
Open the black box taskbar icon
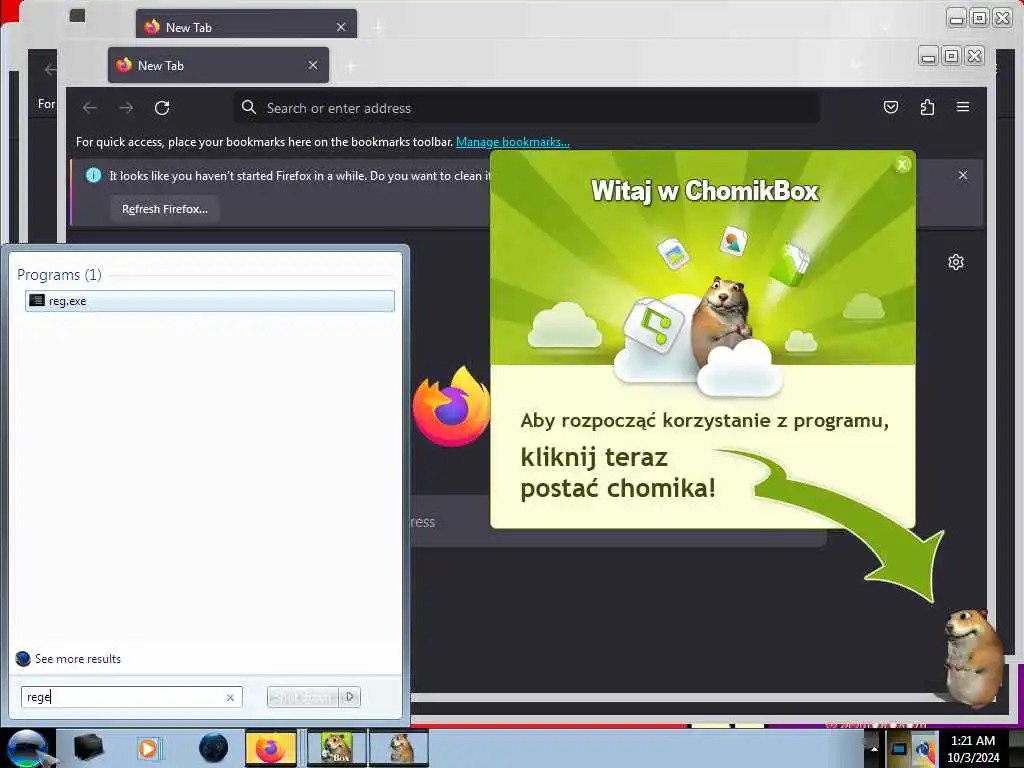click(88, 748)
